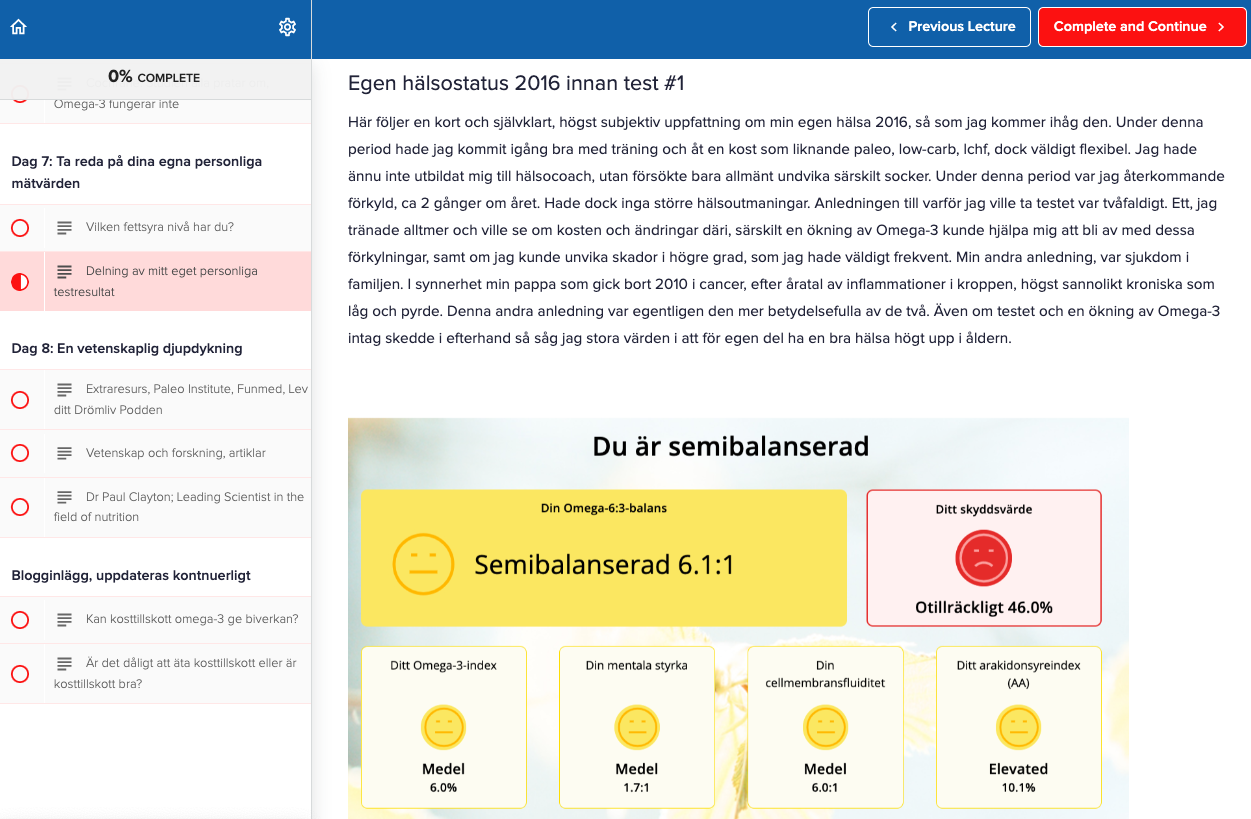The height and width of the screenshot is (819, 1251).
Task: Open 'Dr Paul Clayton; Leading Scientist' lecture
Action: tap(156, 507)
